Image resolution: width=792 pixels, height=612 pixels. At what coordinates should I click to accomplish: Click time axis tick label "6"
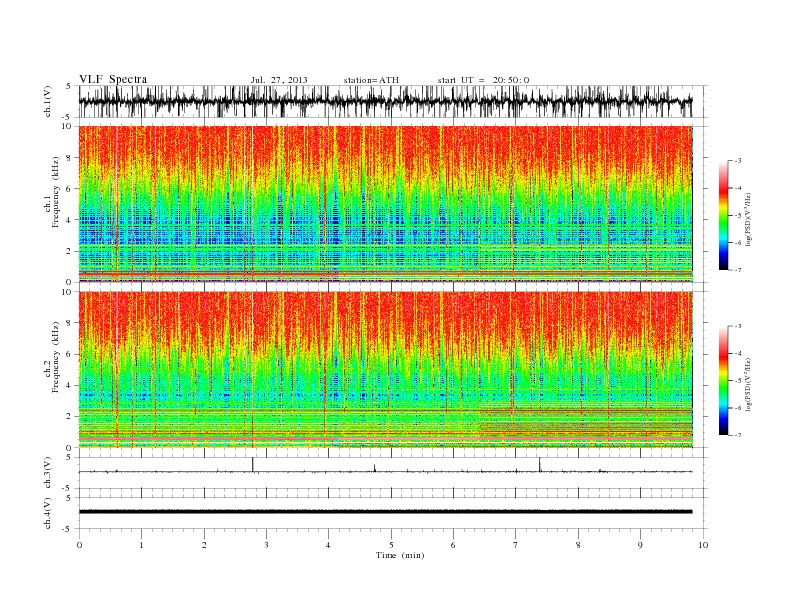click(454, 545)
